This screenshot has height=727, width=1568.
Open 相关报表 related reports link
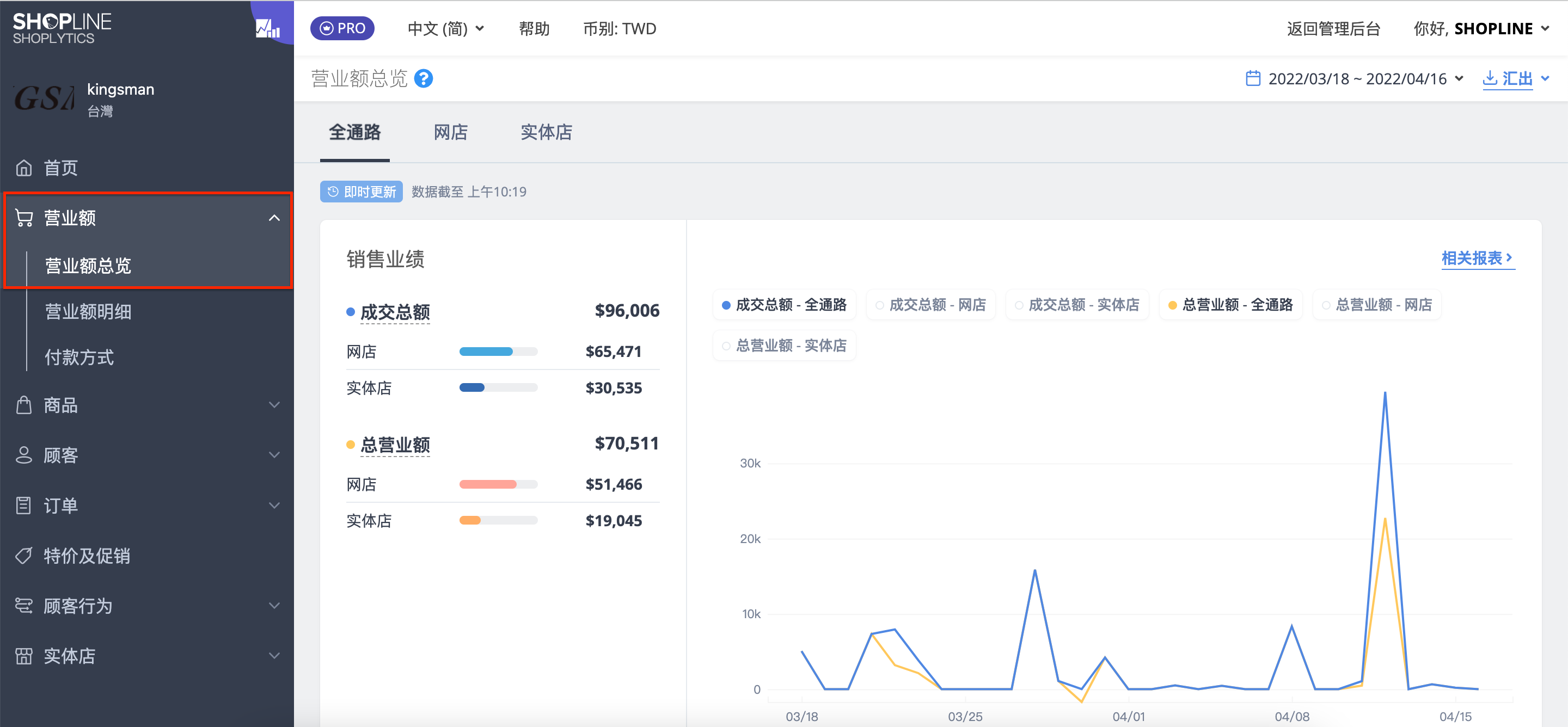1477,258
